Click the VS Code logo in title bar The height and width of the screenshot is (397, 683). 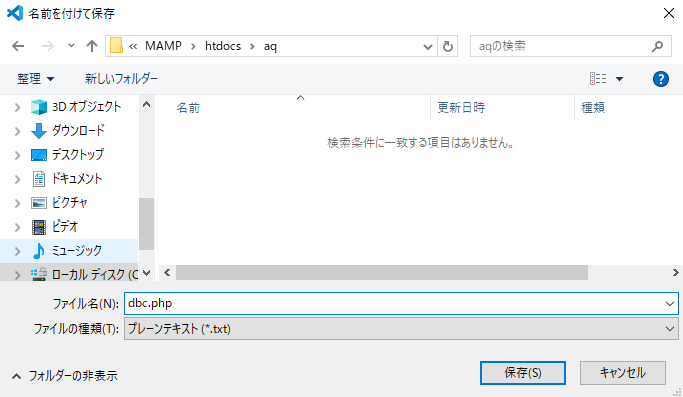coord(15,13)
